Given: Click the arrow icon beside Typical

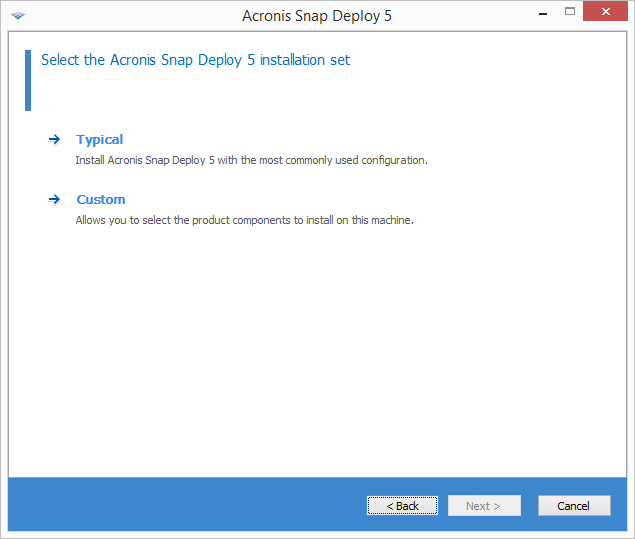Looking at the screenshot, I should tap(54, 140).
